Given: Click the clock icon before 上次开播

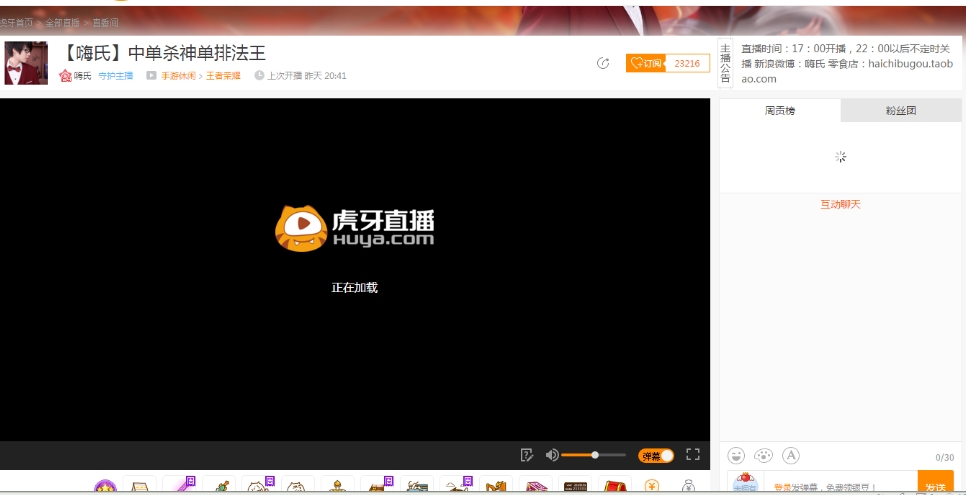Looking at the screenshot, I should click(x=259, y=75).
